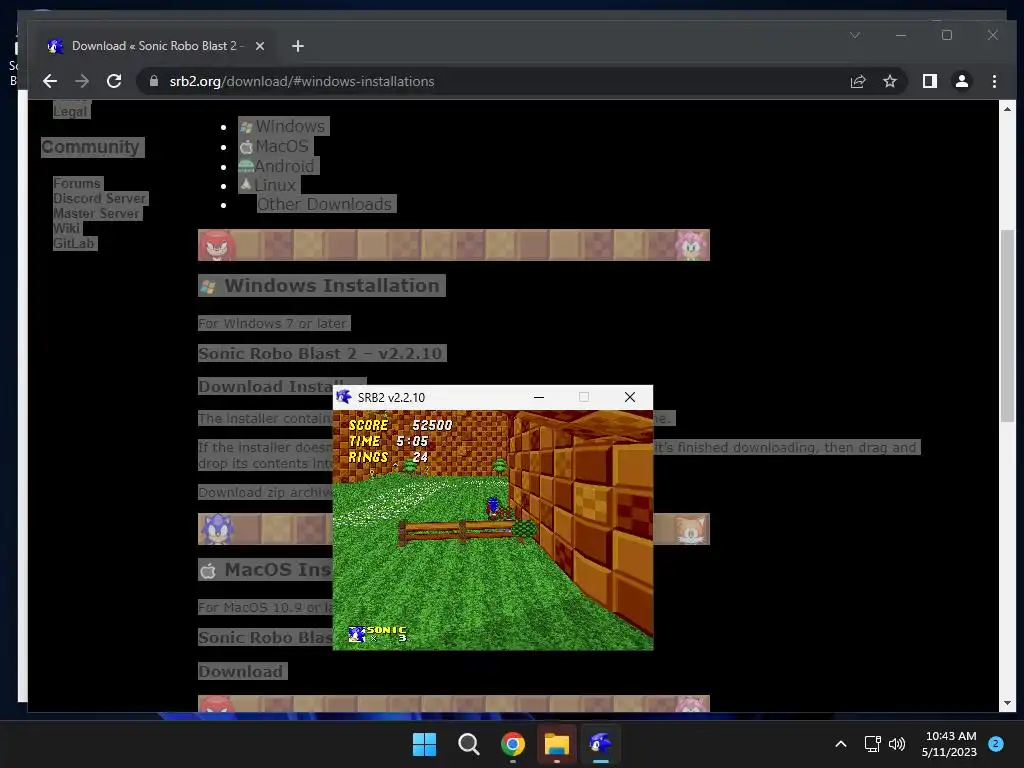The image size is (1024, 768).
Task: Click the Community sidebar heading
Action: [91, 147]
